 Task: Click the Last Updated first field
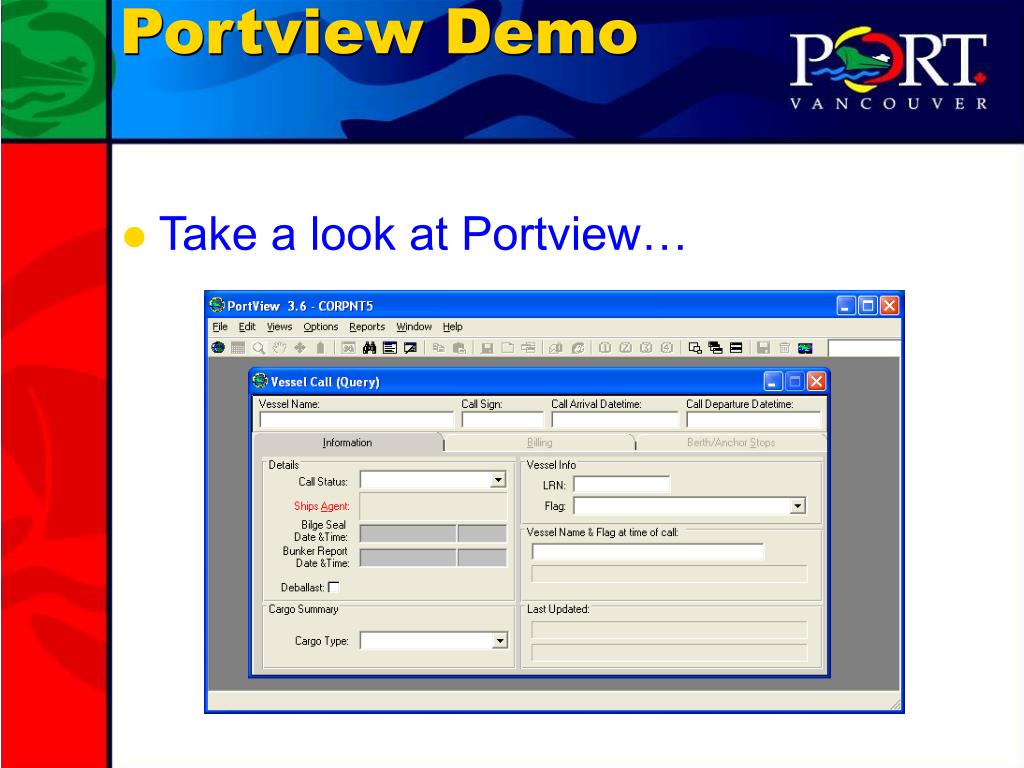(x=669, y=630)
